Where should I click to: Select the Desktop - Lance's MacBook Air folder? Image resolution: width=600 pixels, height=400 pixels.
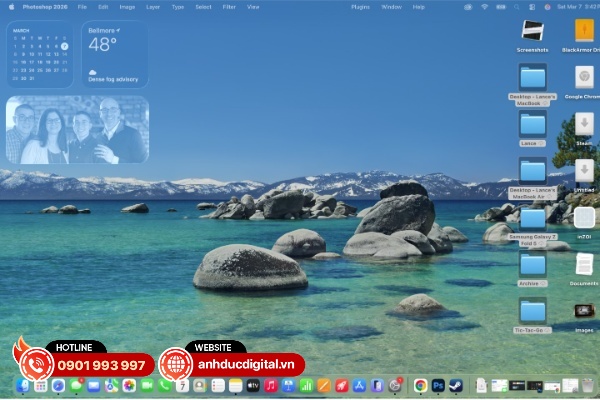(x=532, y=178)
